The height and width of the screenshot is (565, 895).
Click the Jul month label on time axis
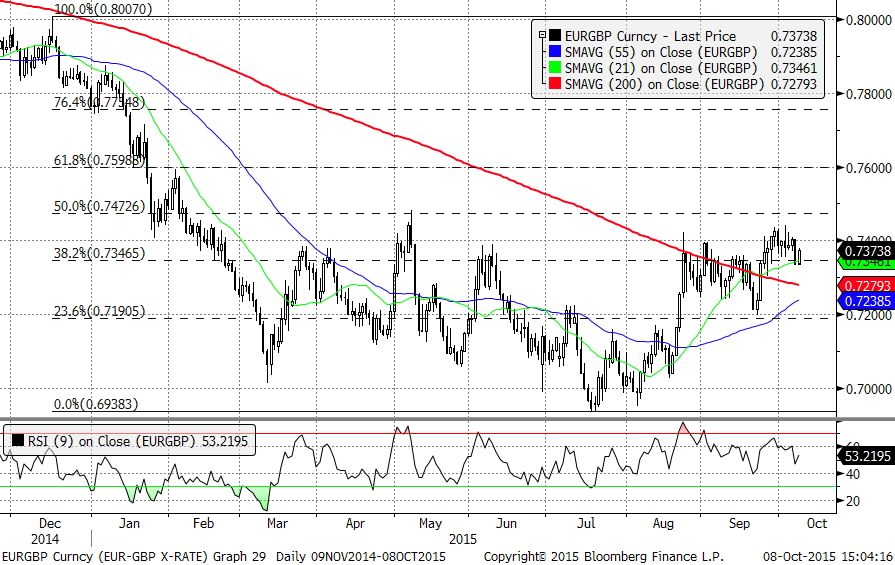[586, 523]
